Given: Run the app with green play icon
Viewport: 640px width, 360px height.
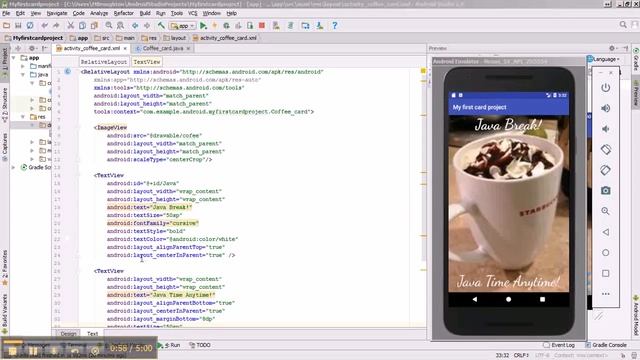Looking at the screenshot, I should (x=203, y=25).
